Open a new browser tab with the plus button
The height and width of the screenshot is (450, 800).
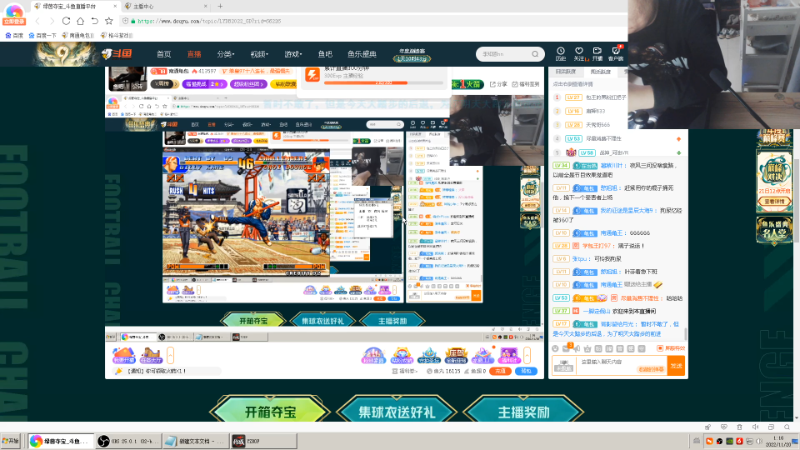[220, 6]
